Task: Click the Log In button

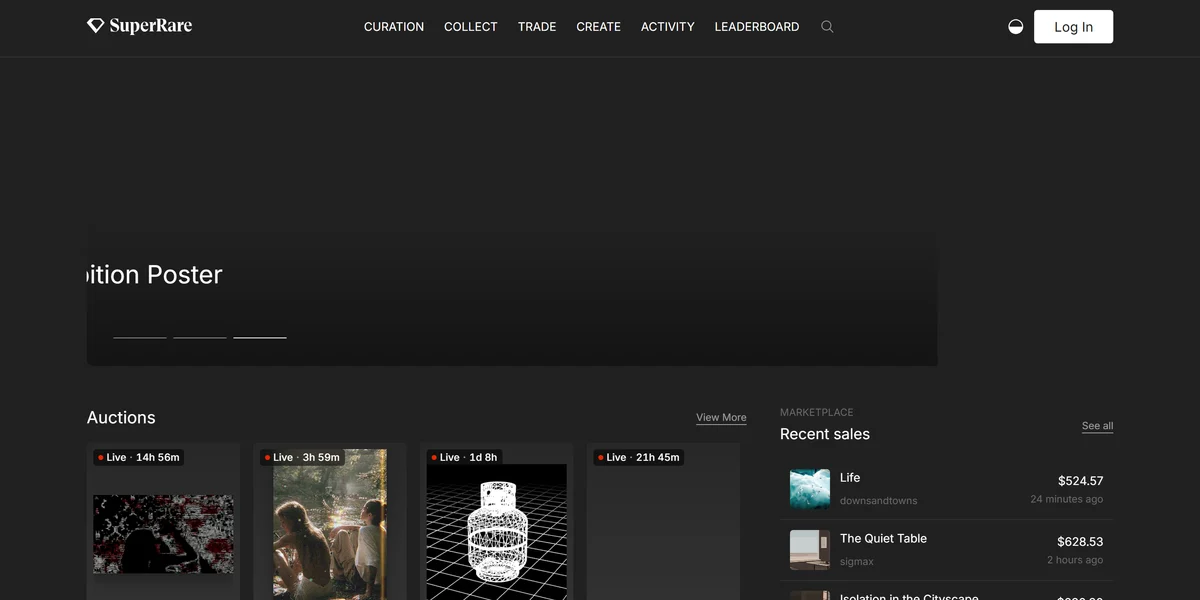Action: pyautogui.click(x=1073, y=27)
